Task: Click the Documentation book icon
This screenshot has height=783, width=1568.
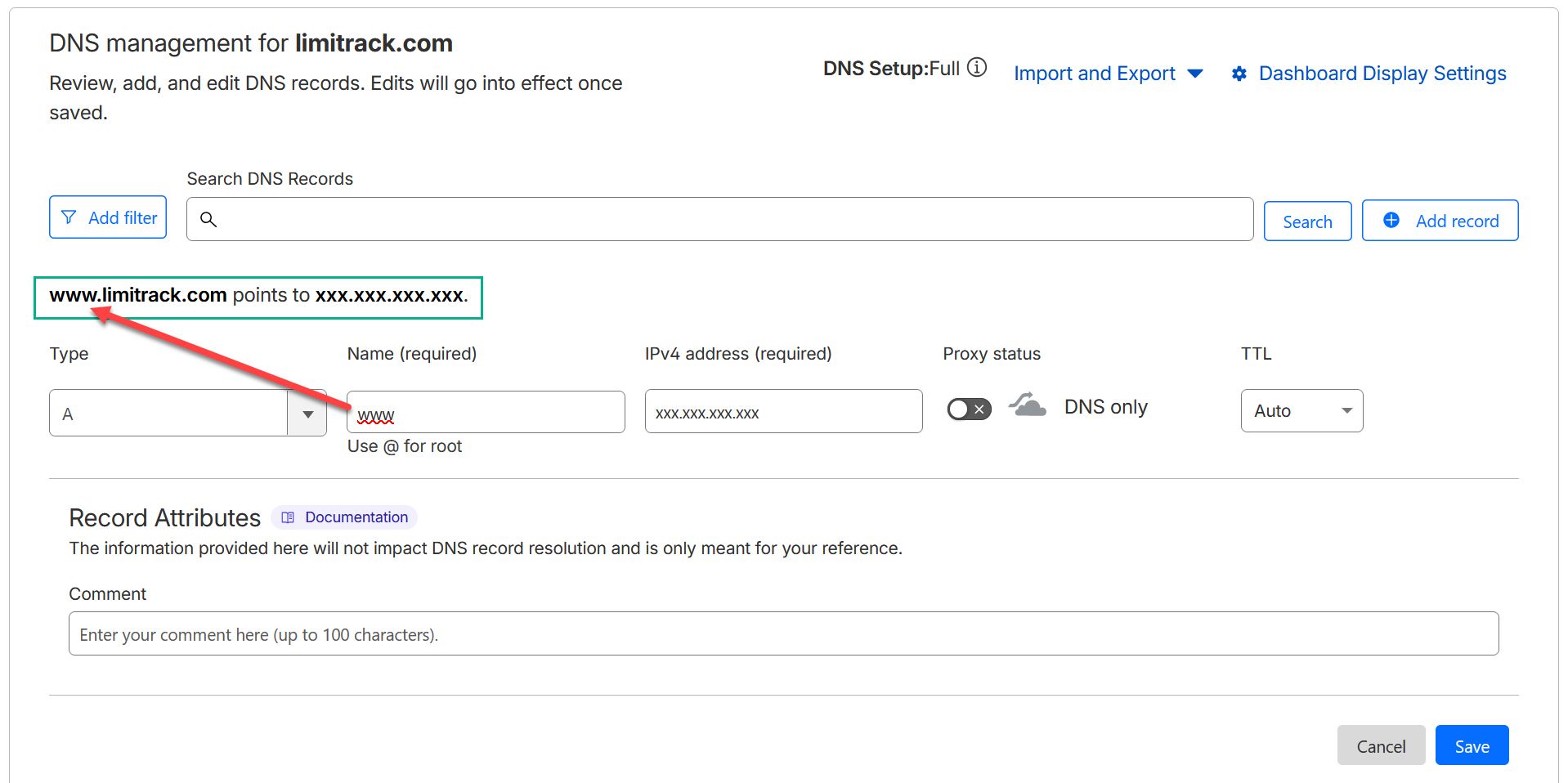Action: (x=288, y=517)
